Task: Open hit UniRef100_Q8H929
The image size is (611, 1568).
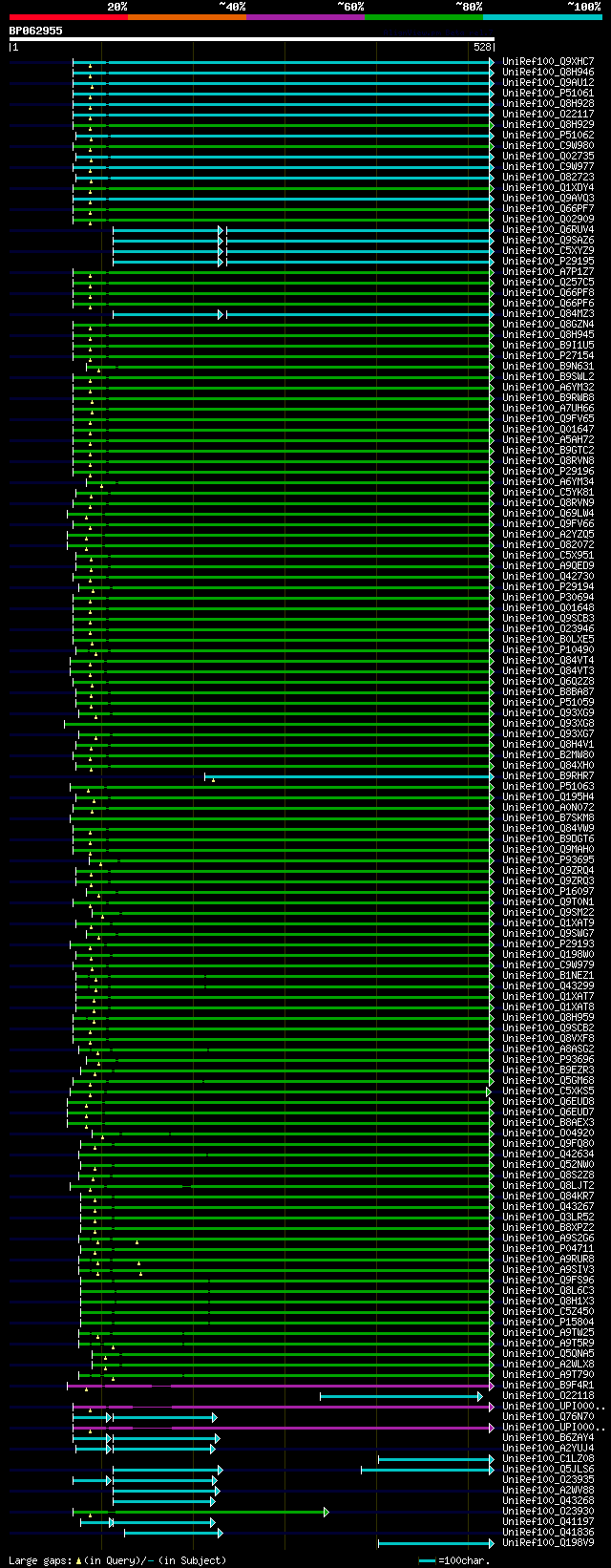Action: (x=548, y=124)
